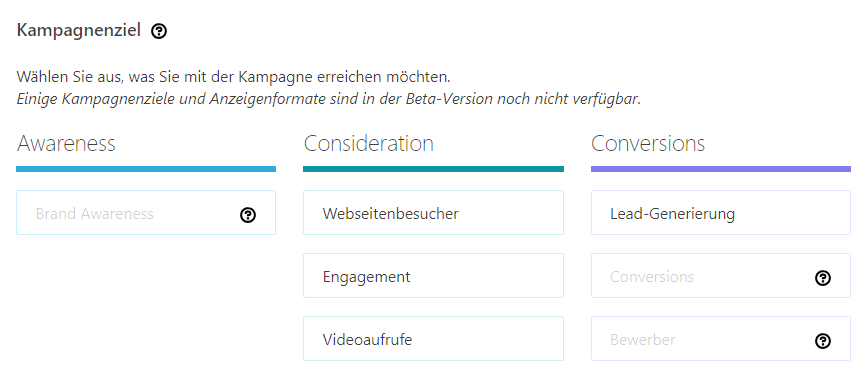The height and width of the screenshot is (384, 867).
Task: Click the Conversions column heading
Action: click(x=648, y=143)
